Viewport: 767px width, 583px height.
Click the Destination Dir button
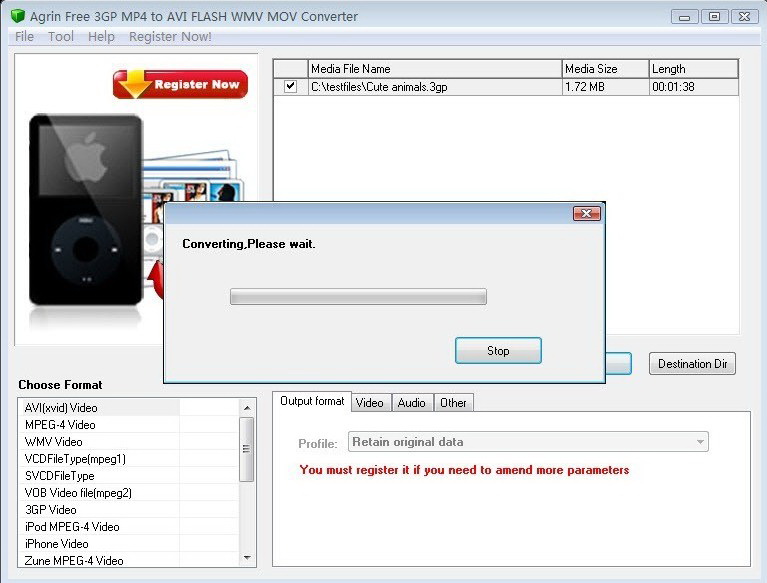coord(692,364)
